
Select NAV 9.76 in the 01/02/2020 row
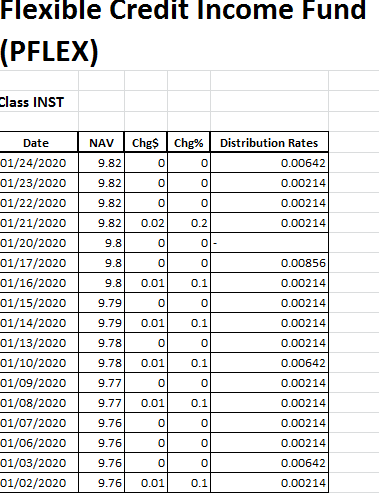click(x=101, y=483)
